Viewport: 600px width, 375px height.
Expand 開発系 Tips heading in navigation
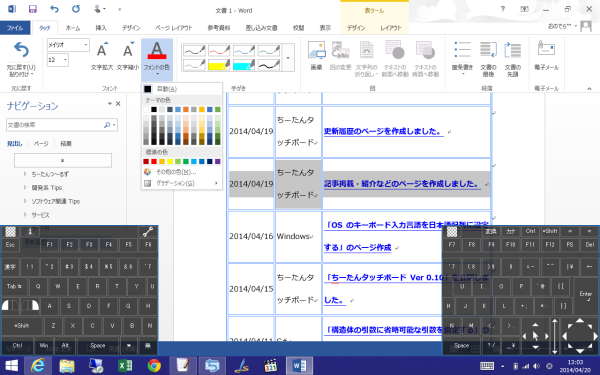25,188
